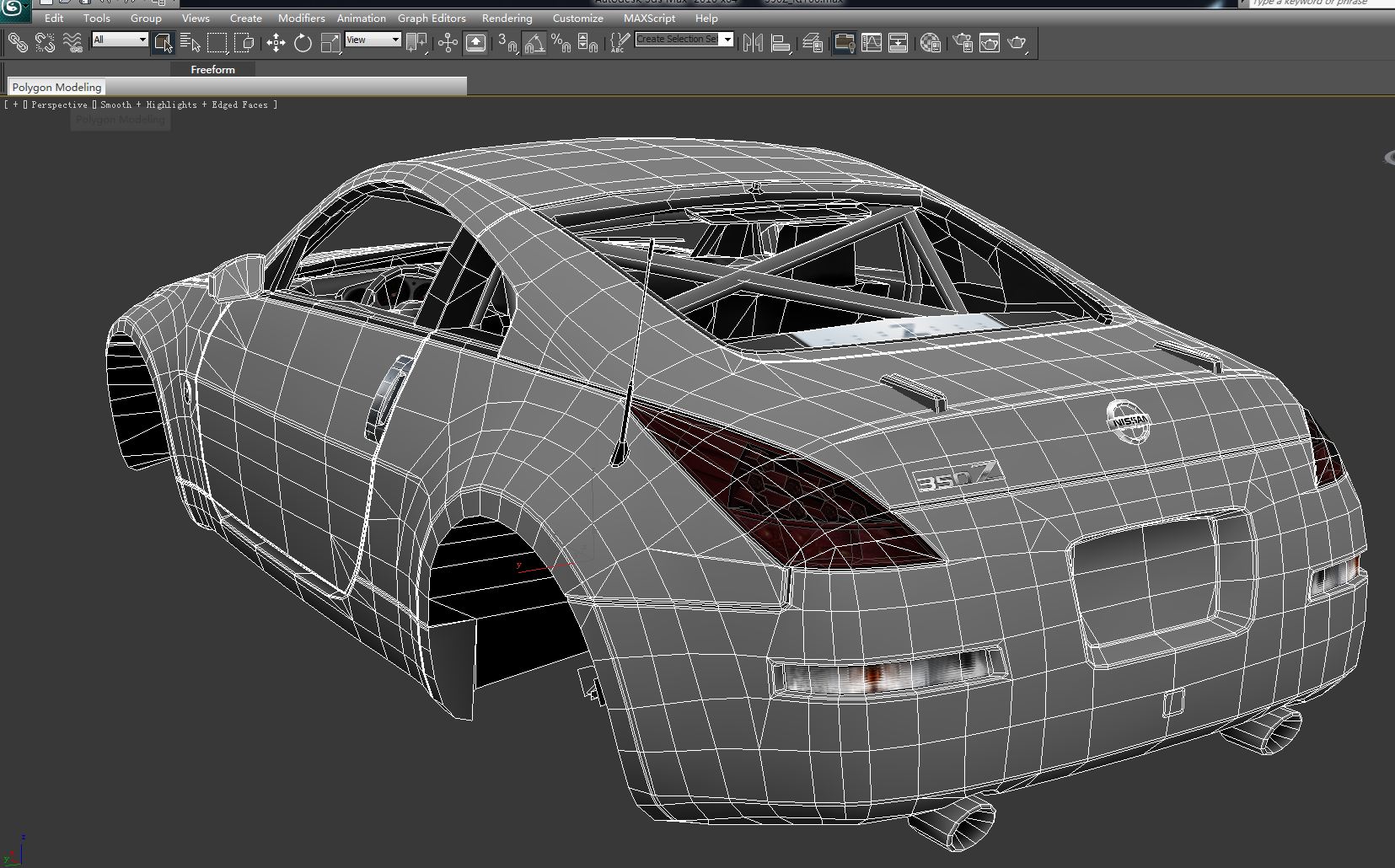Expand the Create Selection Set dropdown arrow
This screenshot has height=868, width=1395.
(x=727, y=40)
